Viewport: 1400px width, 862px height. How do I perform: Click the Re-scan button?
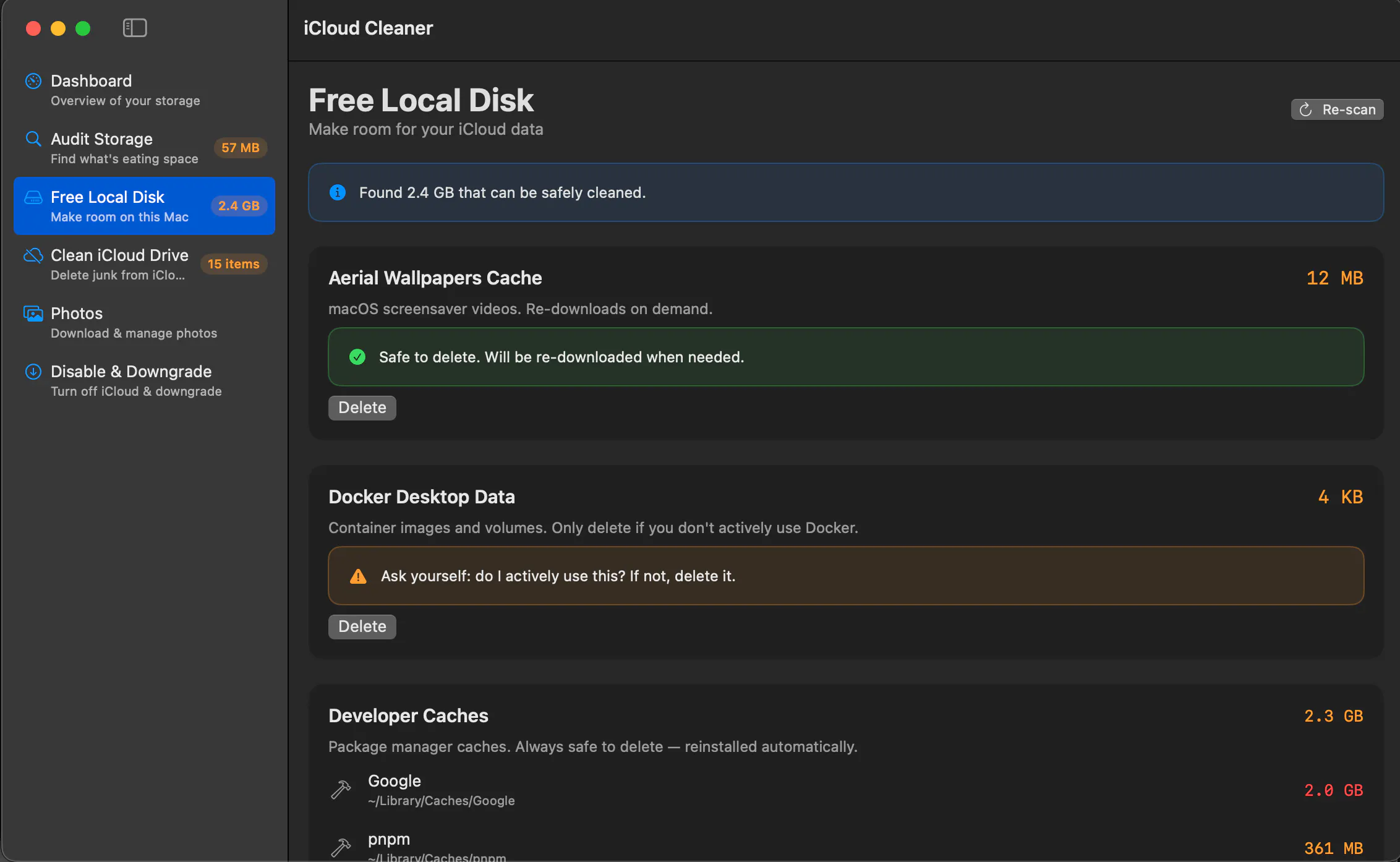point(1337,109)
